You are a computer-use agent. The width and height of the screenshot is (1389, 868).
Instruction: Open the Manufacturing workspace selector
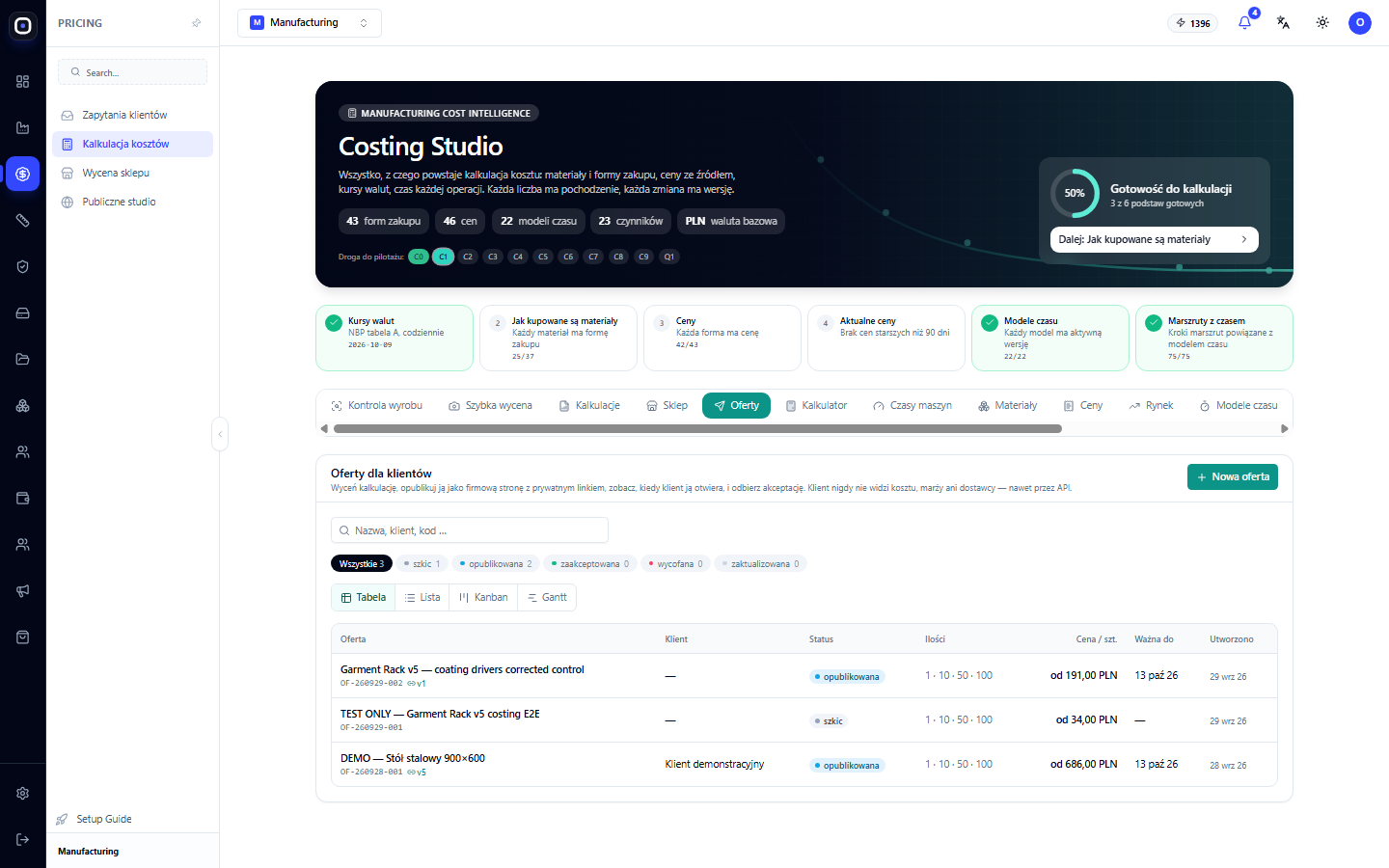pos(310,23)
